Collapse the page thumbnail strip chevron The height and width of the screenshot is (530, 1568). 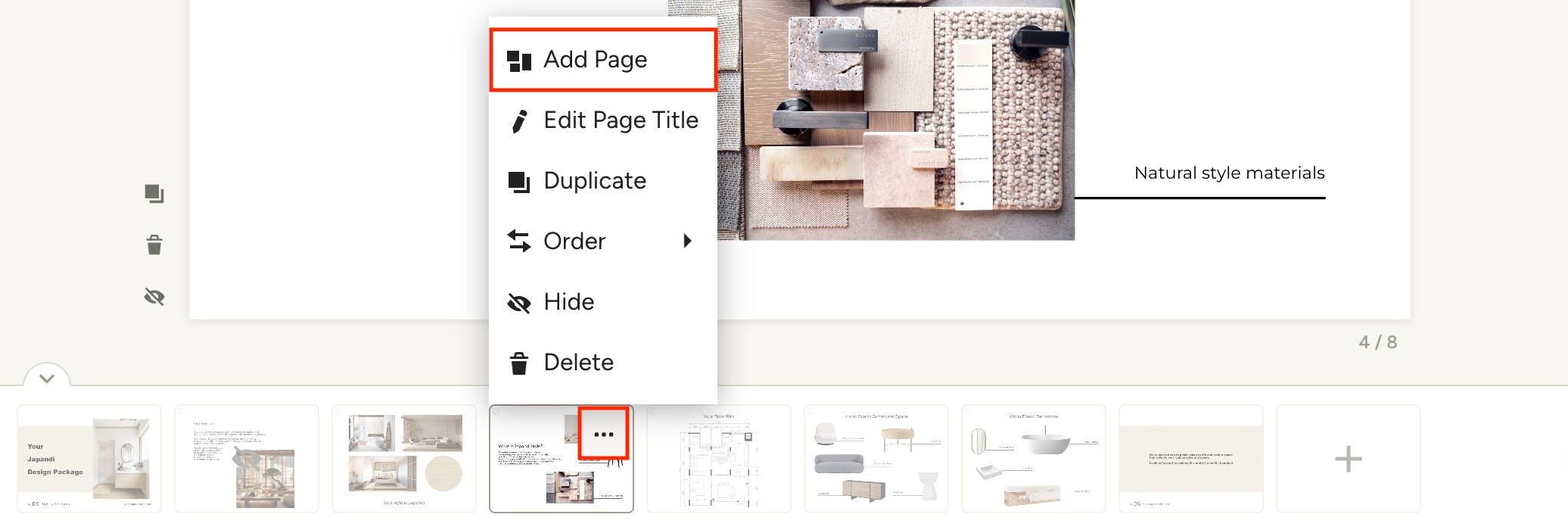pos(47,378)
